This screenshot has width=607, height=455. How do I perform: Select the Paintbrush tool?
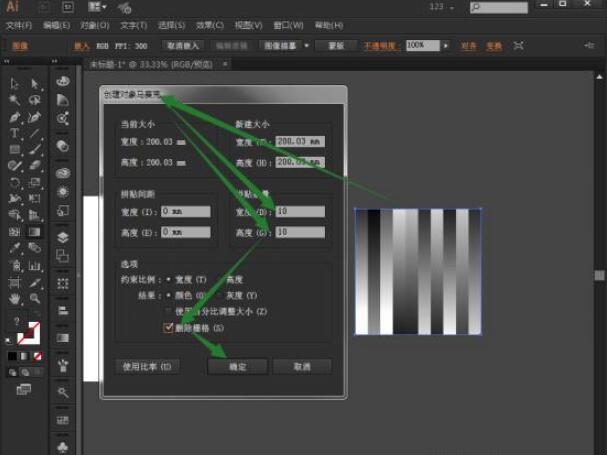click(x=35, y=149)
